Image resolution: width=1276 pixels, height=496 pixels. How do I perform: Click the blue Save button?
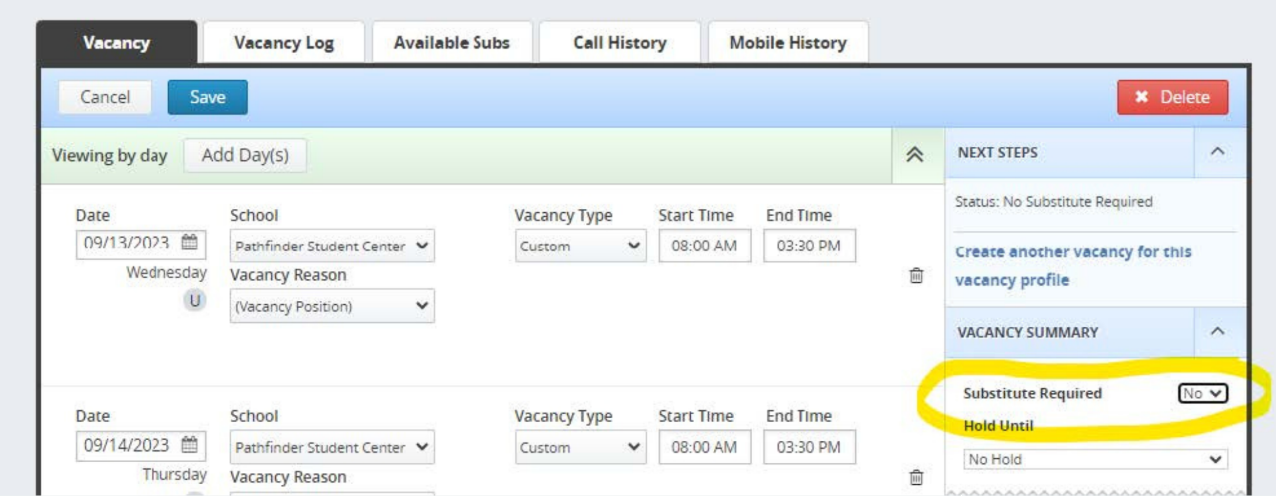207,97
